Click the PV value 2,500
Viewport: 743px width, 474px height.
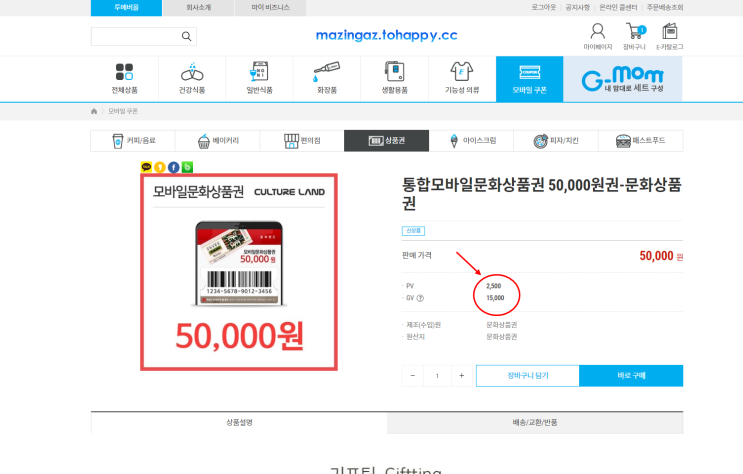tap(493, 286)
